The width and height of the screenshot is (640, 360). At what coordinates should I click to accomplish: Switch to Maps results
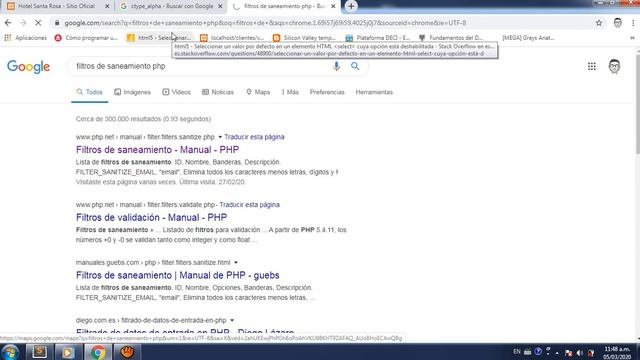click(258, 92)
